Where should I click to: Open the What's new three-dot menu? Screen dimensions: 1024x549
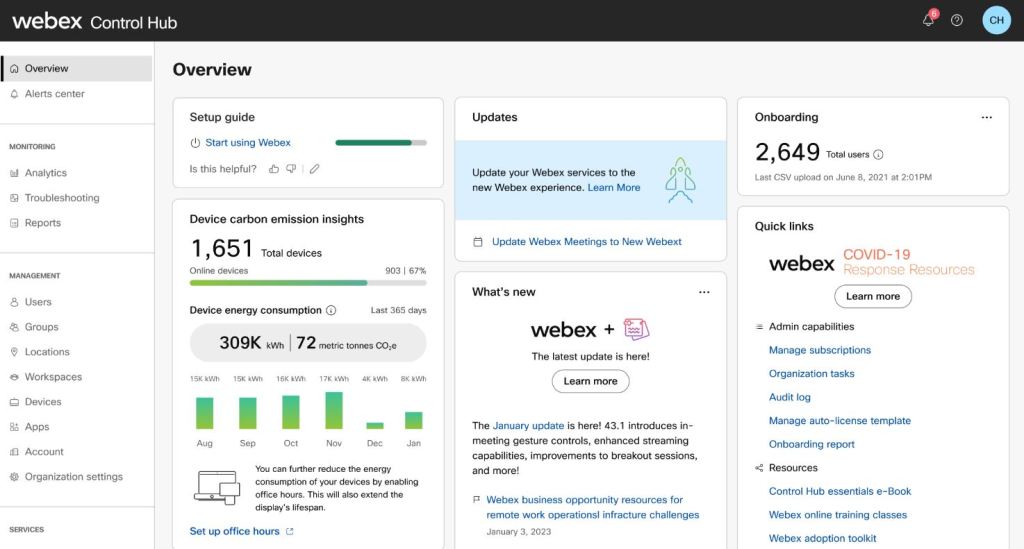pyautogui.click(x=704, y=292)
